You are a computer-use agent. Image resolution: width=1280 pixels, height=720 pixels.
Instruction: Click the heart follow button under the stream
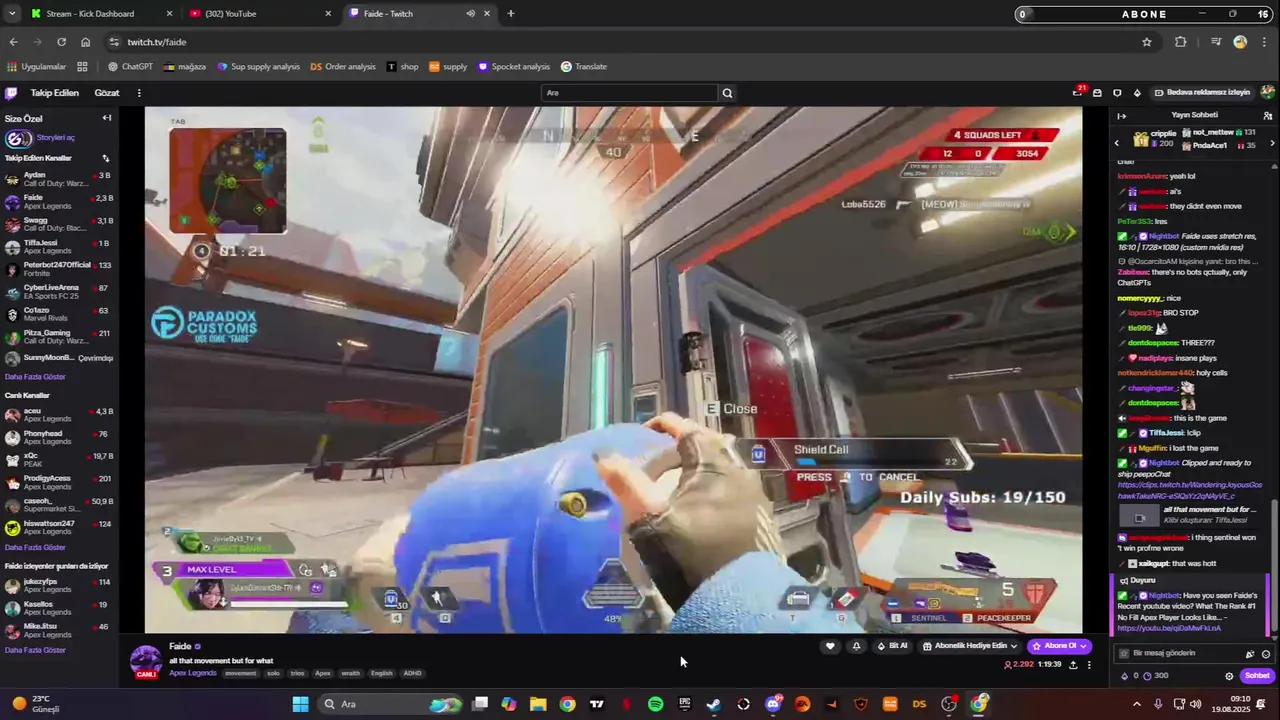tap(830, 646)
